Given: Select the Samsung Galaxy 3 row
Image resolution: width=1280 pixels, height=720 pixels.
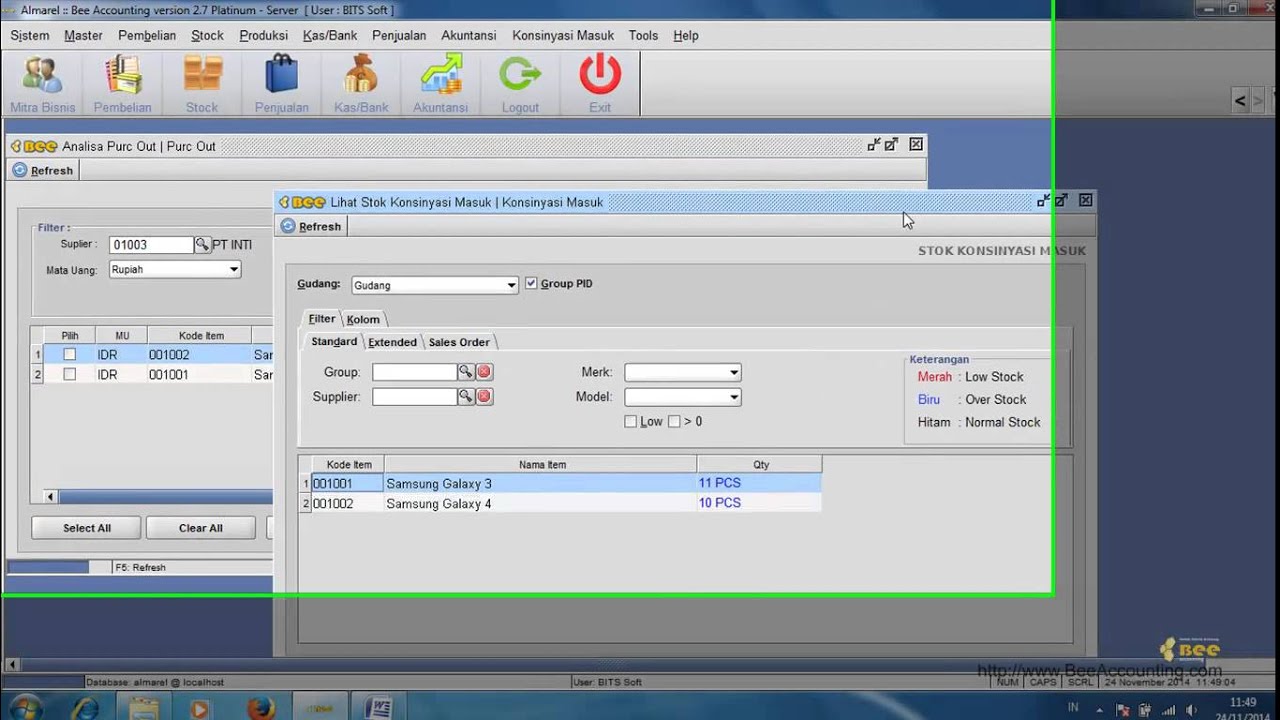Looking at the screenshot, I should click(560, 484).
